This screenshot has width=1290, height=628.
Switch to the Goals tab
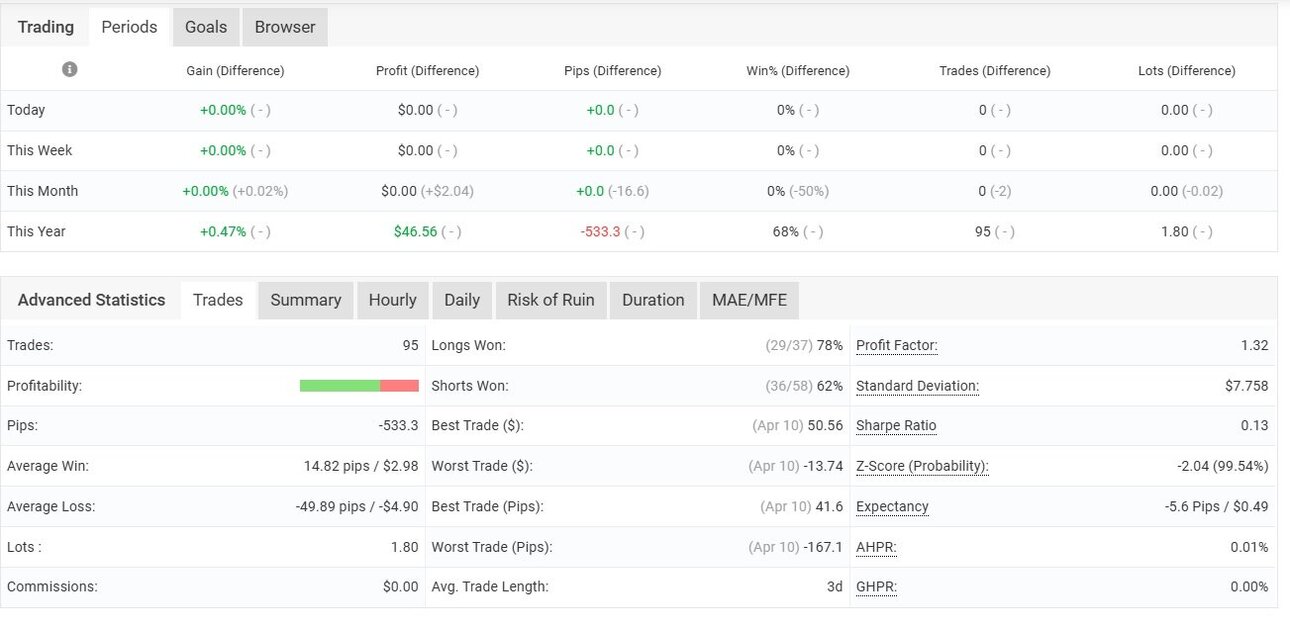206,27
